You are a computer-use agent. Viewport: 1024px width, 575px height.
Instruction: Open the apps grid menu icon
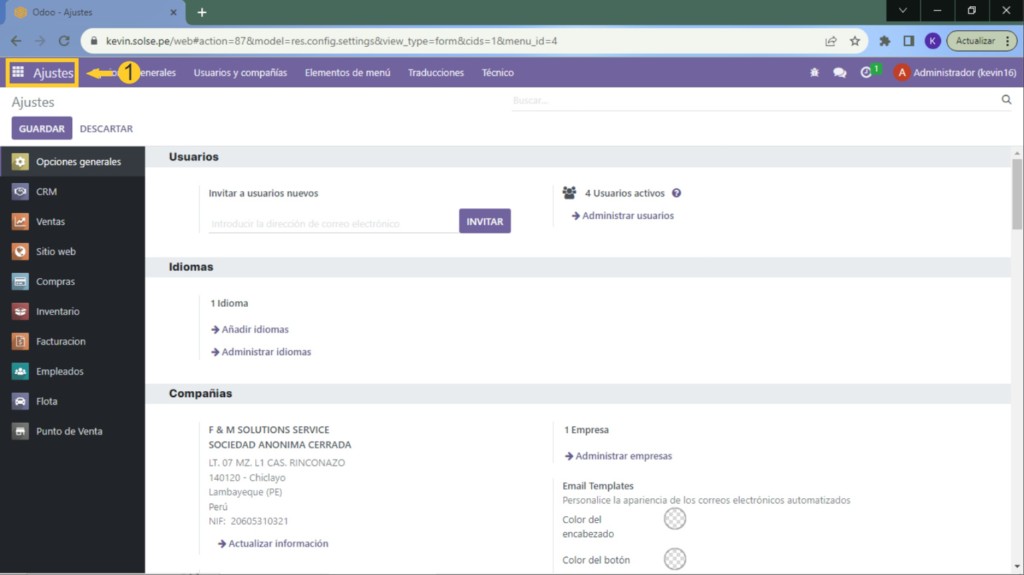pos(18,73)
